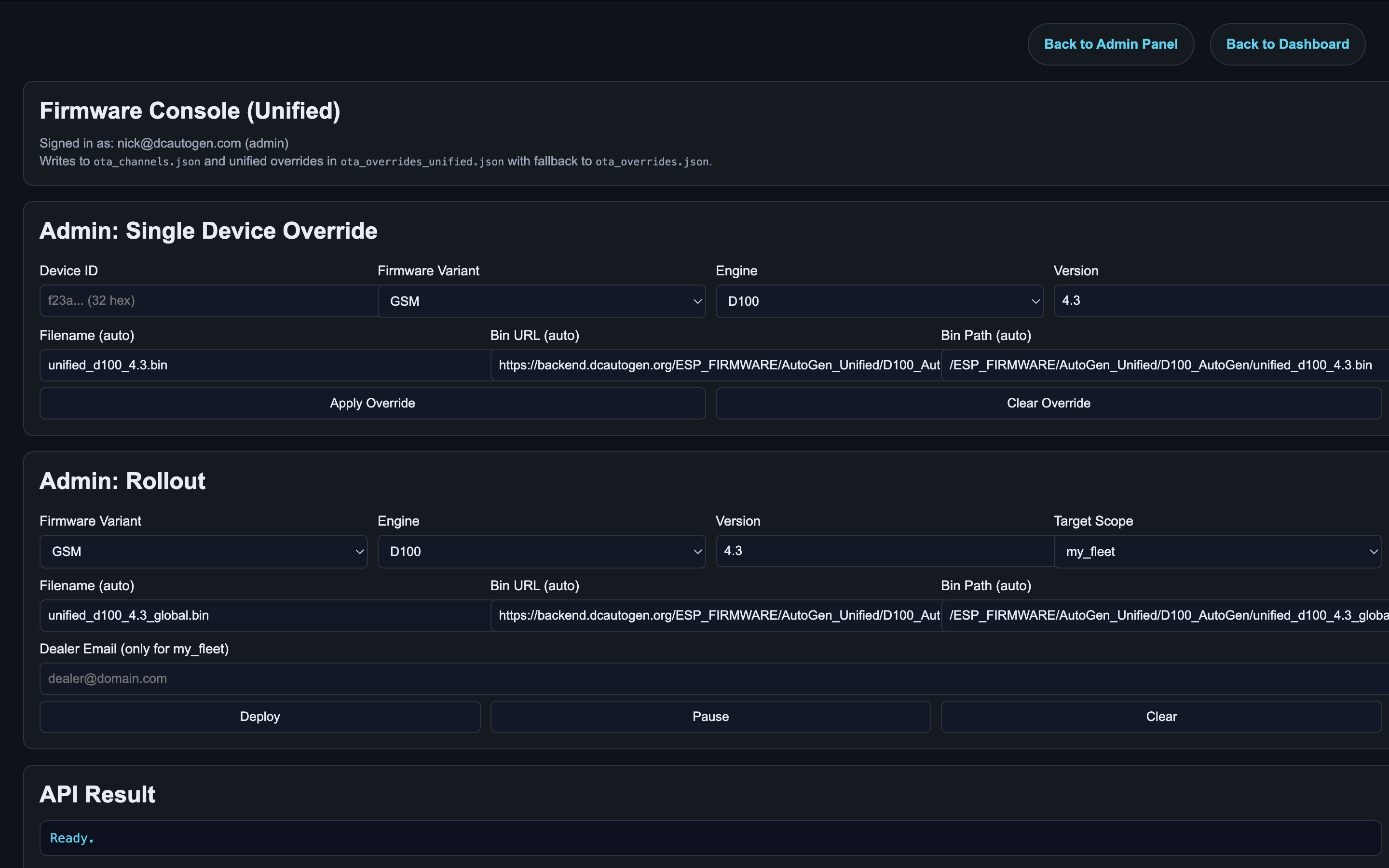Click the API Result heading
The width and height of the screenshot is (1389, 868).
click(97, 795)
